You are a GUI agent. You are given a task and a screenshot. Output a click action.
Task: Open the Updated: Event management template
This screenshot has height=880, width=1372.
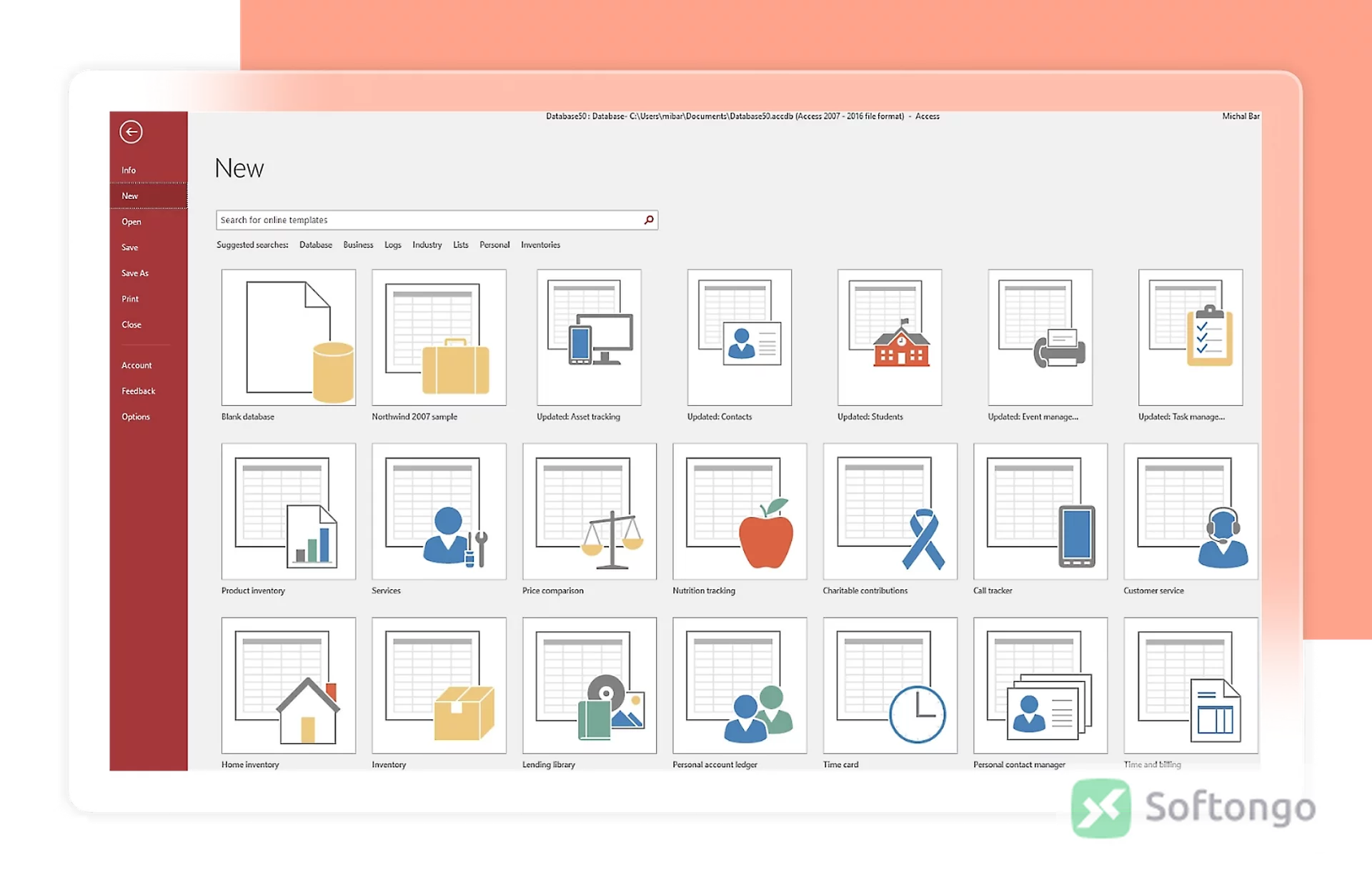pos(1040,337)
